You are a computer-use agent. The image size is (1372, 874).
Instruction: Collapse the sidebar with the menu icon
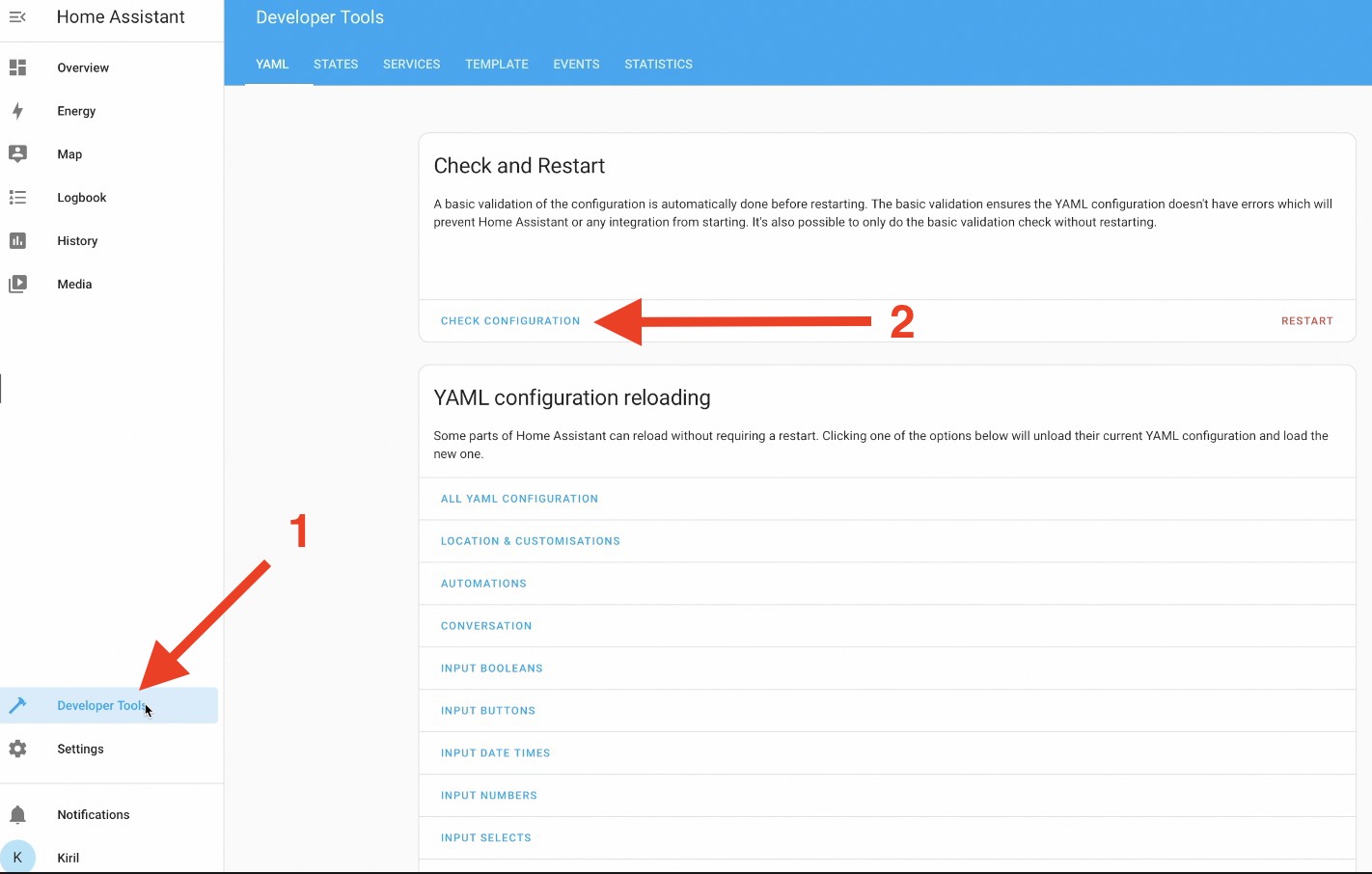tap(17, 17)
